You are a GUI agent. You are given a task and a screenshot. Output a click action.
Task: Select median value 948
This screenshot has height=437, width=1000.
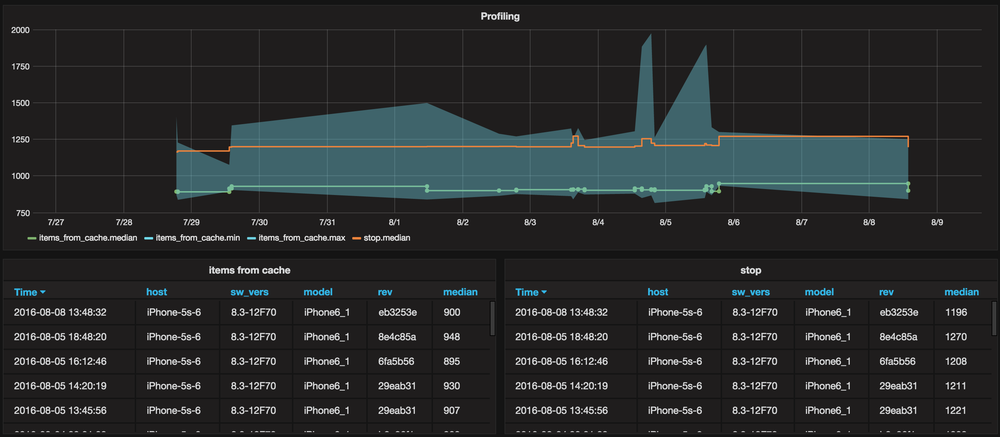click(452, 337)
